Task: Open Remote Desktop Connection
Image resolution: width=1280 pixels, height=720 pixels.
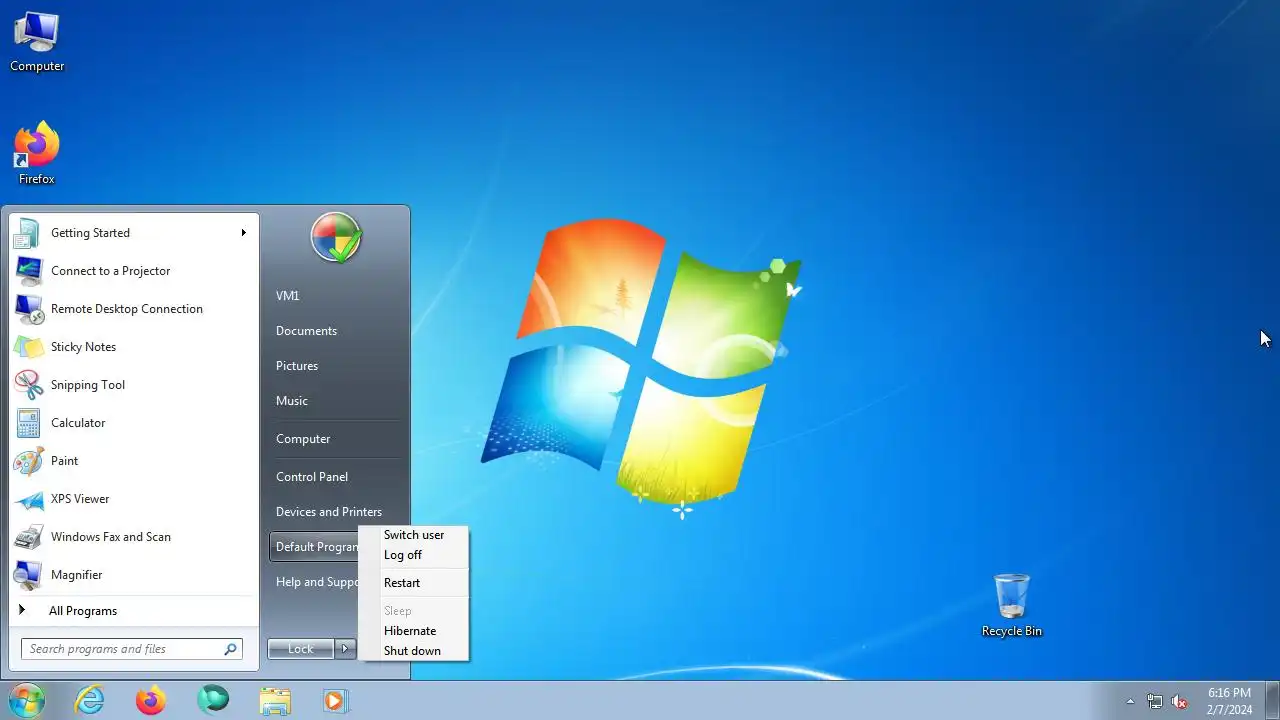Action: click(x=134, y=309)
